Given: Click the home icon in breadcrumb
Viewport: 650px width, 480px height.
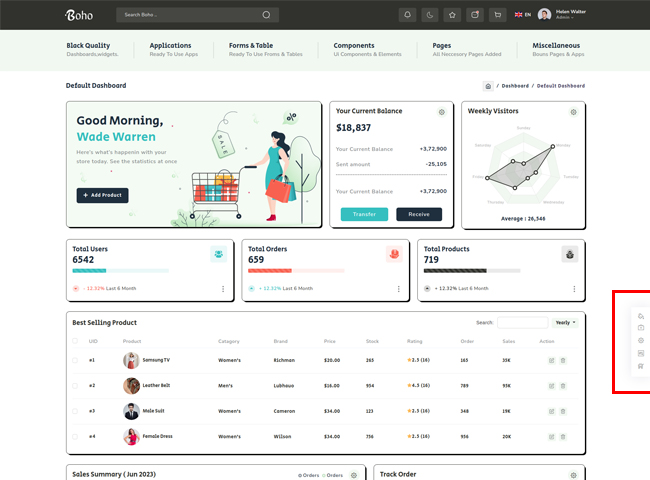Looking at the screenshot, I should (x=488, y=86).
